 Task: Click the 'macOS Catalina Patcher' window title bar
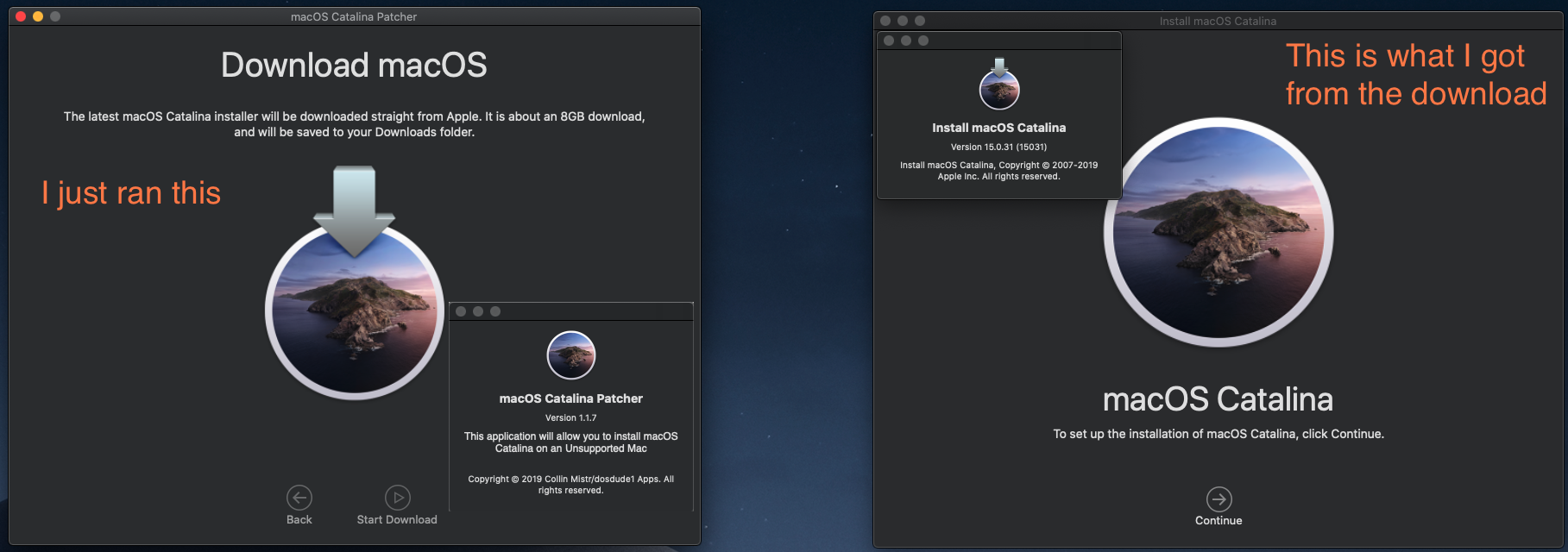tap(354, 16)
